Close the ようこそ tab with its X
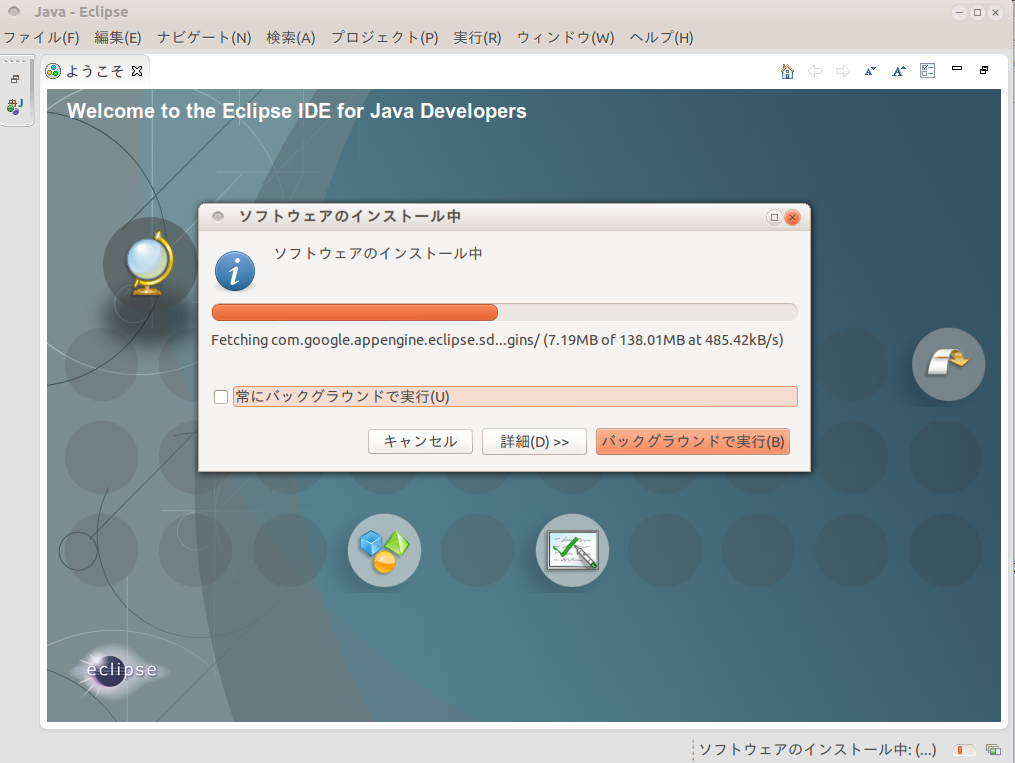 137,71
